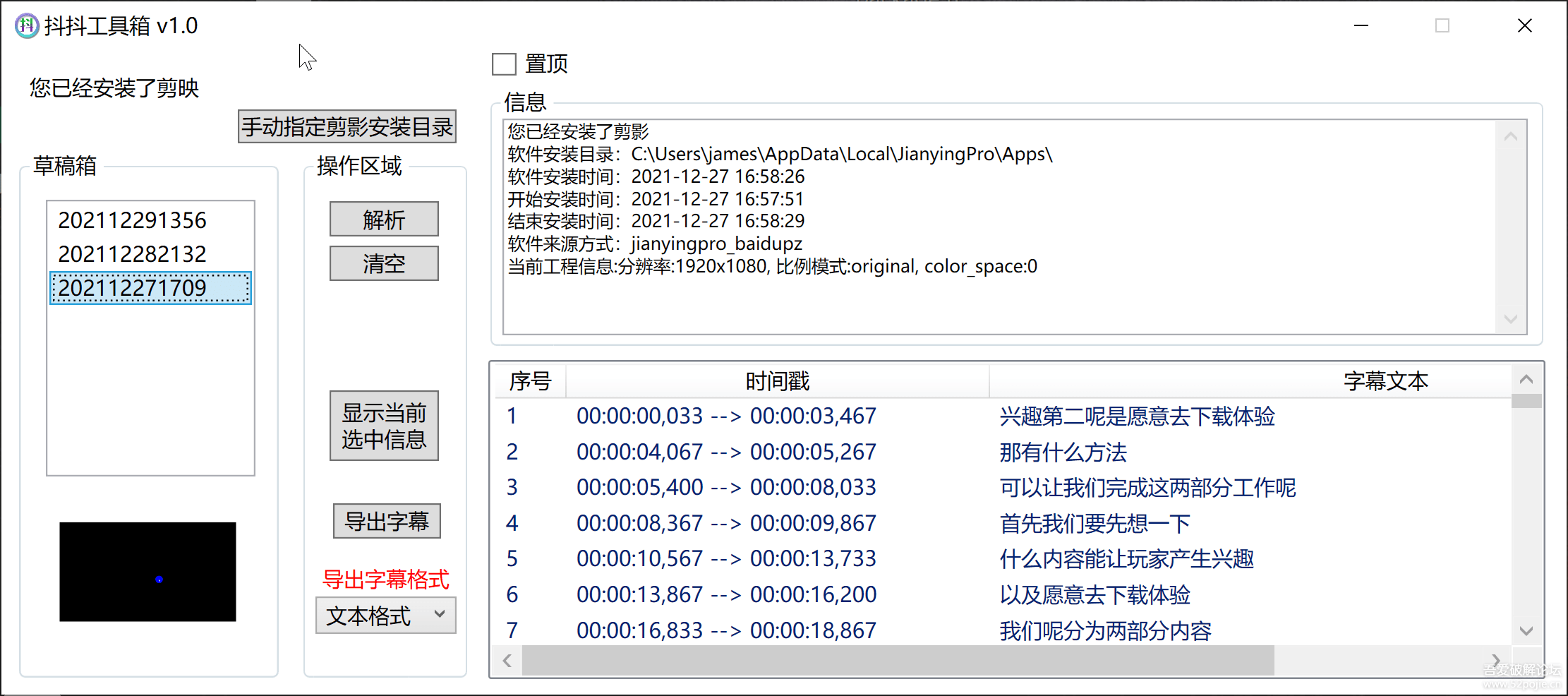The height and width of the screenshot is (696, 1568).
Task: Click the red 导出字幕格式 label
Action: point(385,580)
